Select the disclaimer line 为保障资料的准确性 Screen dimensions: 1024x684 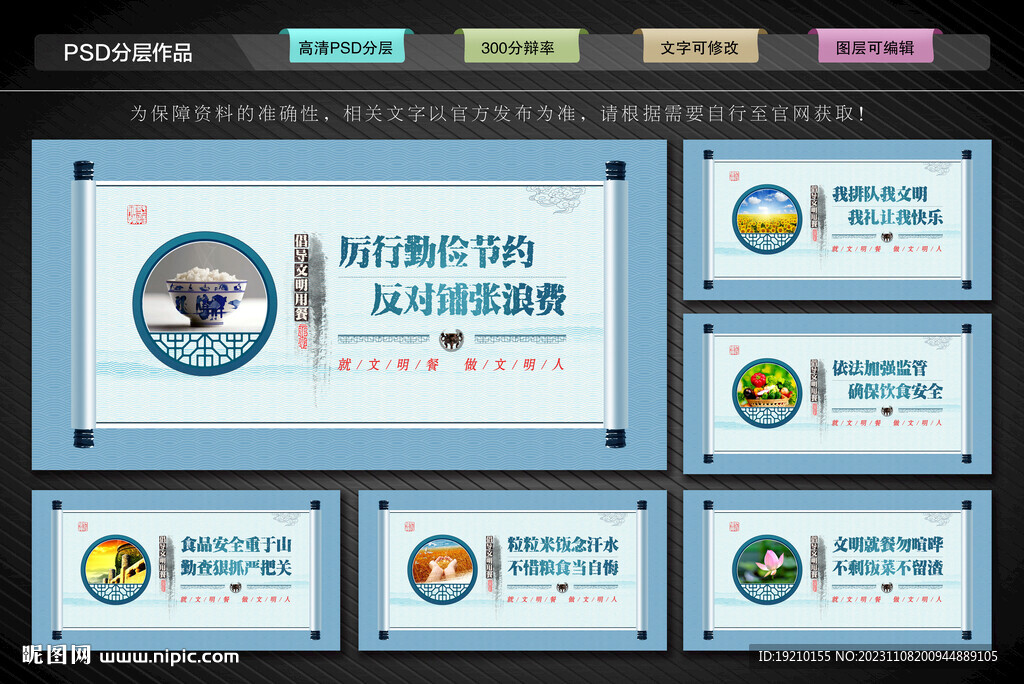[498, 114]
